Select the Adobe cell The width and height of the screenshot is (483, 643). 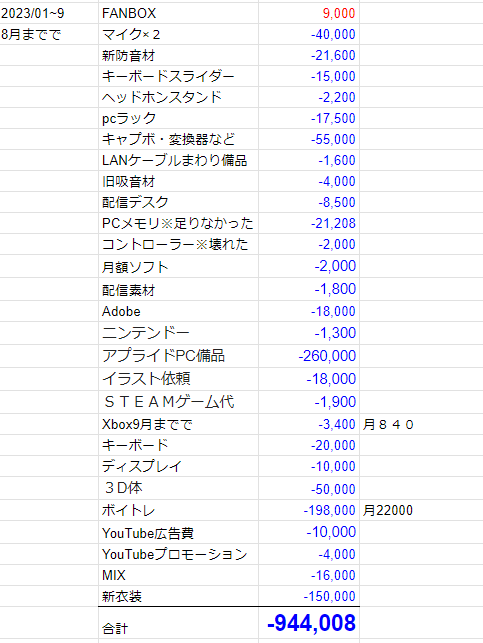pos(178,311)
